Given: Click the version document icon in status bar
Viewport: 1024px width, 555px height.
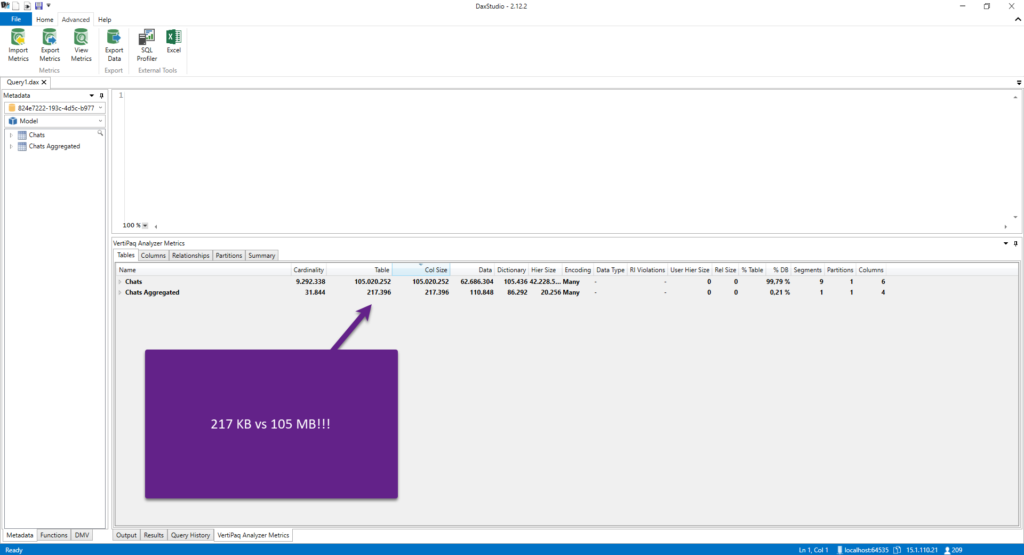Looking at the screenshot, I should point(897,550).
